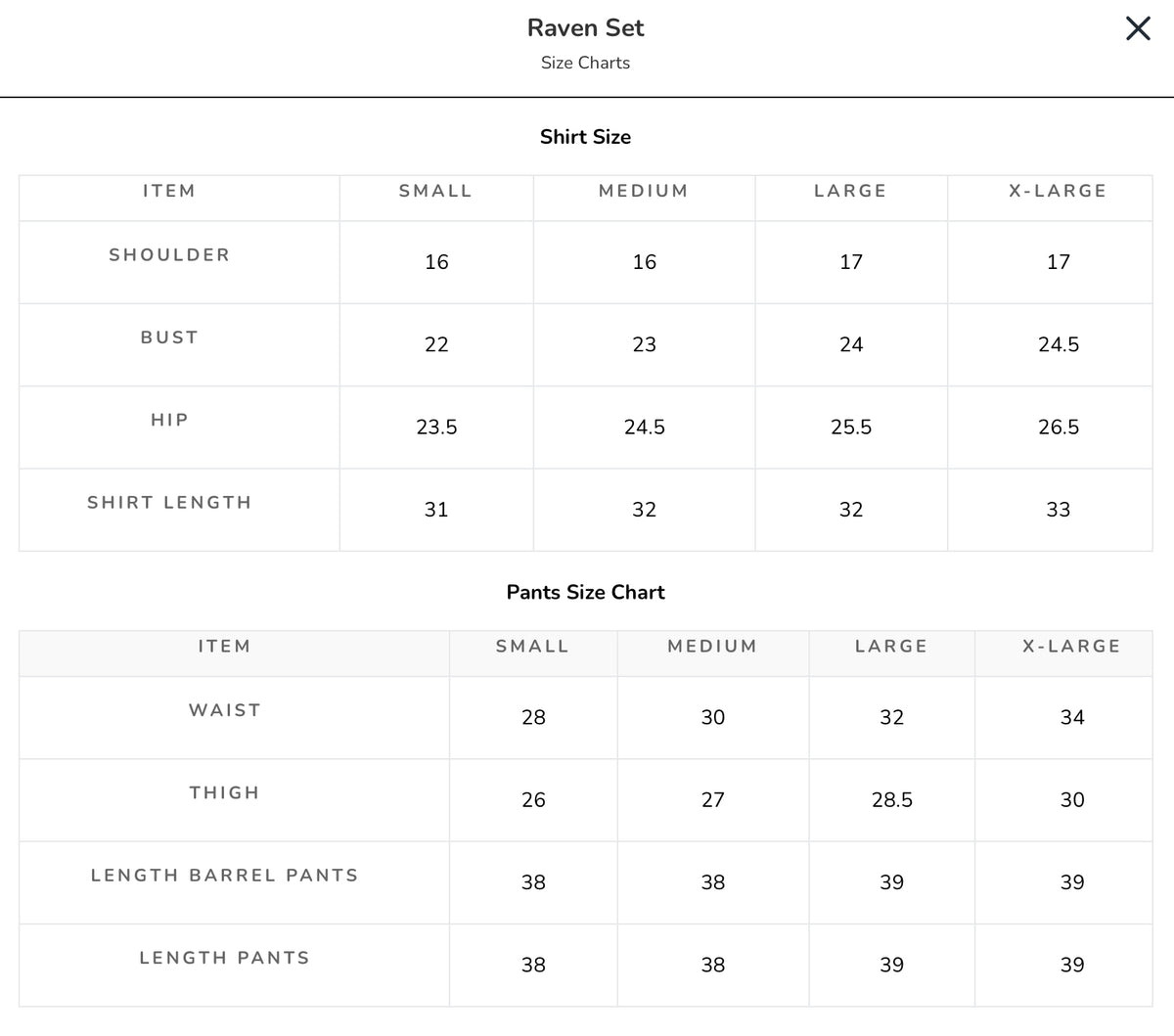Select the X-LARGE column header in shirt table
This screenshot has width=1174, height=1036.
click(x=1058, y=191)
